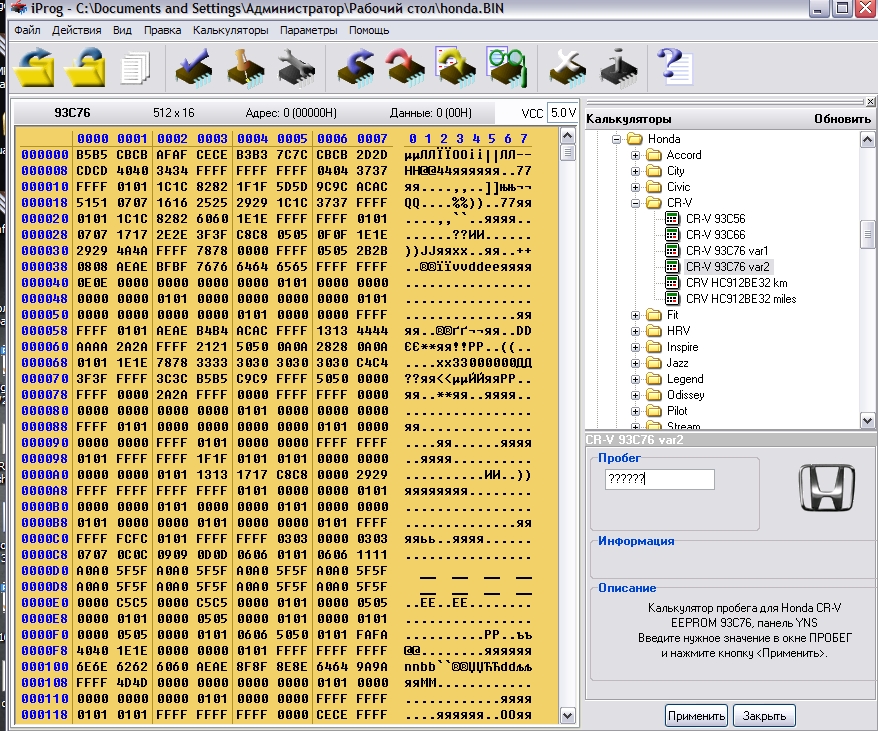The image size is (878, 731).
Task: Click Обновить in the calculators panel
Action: pos(843,119)
